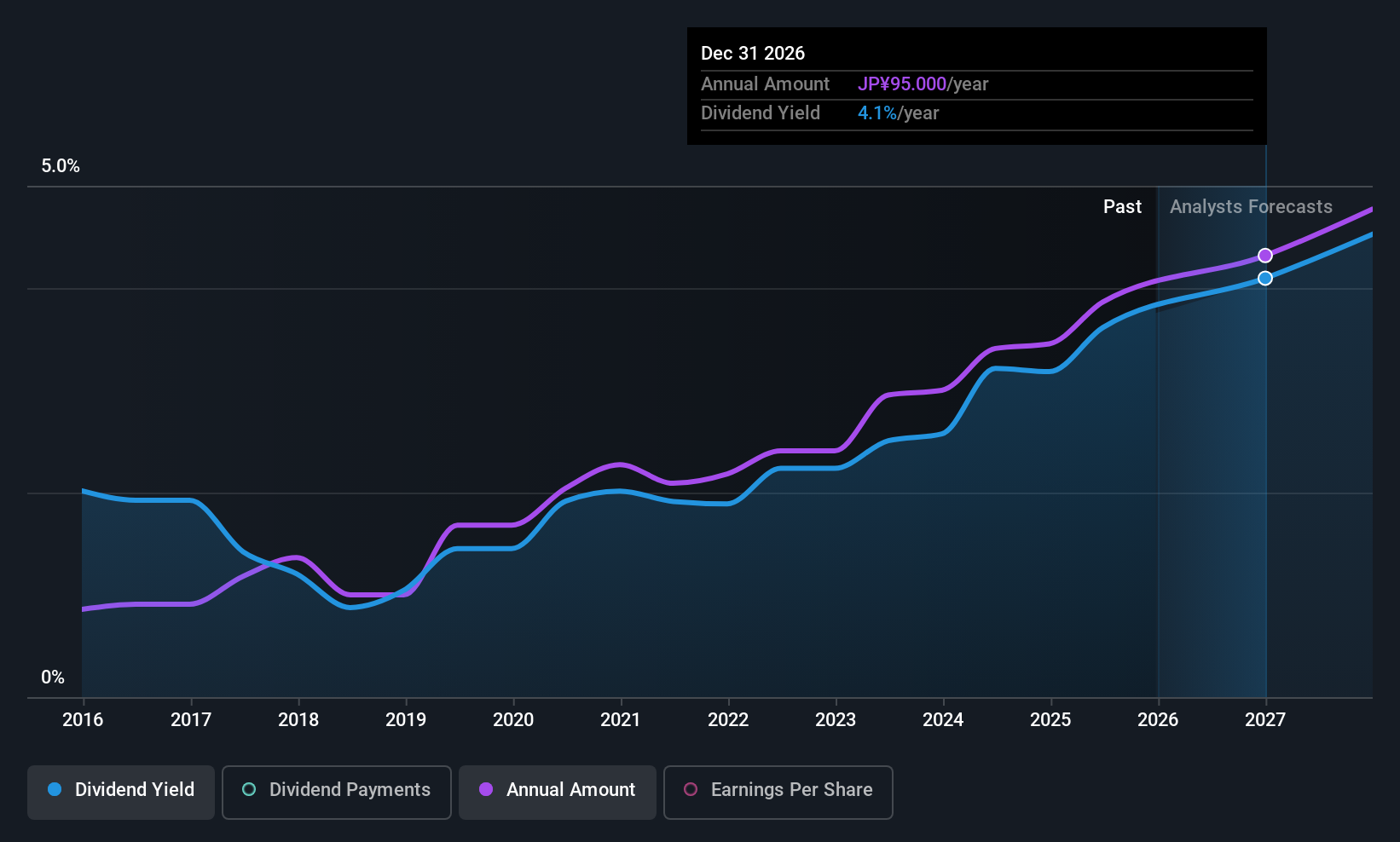Select the purple Annual Amount data point
1400x842 pixels.
[1265, 256]
